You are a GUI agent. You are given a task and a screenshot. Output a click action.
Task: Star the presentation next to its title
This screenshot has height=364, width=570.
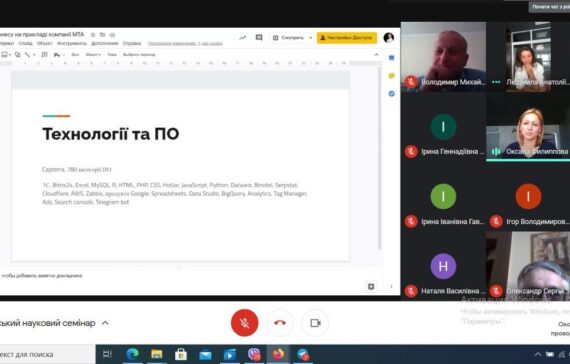pyautogui.click(x=93, y=35)
